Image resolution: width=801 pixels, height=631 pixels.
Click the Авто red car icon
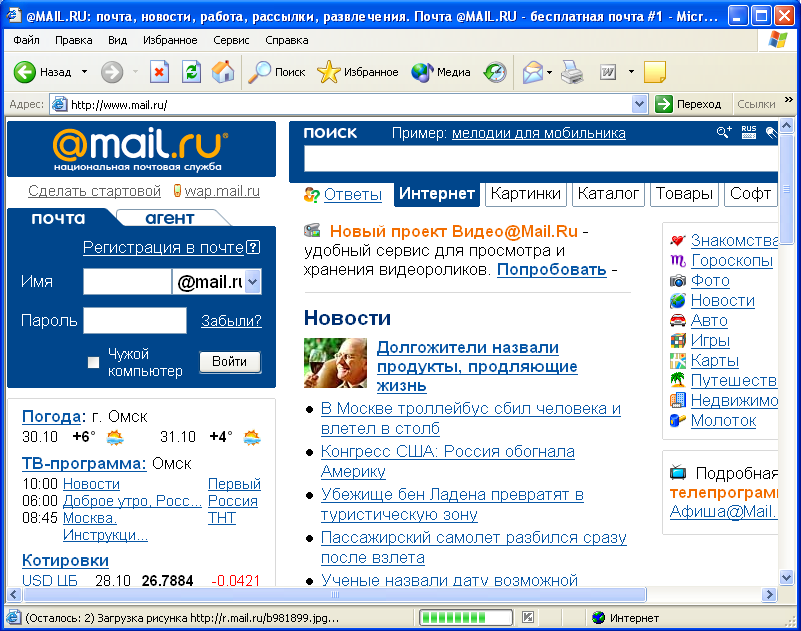(677, 320)
